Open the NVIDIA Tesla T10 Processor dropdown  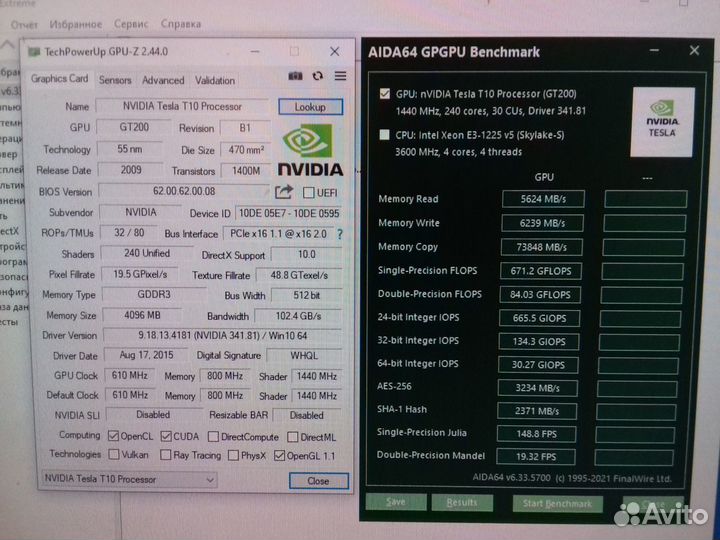(129, 479)
